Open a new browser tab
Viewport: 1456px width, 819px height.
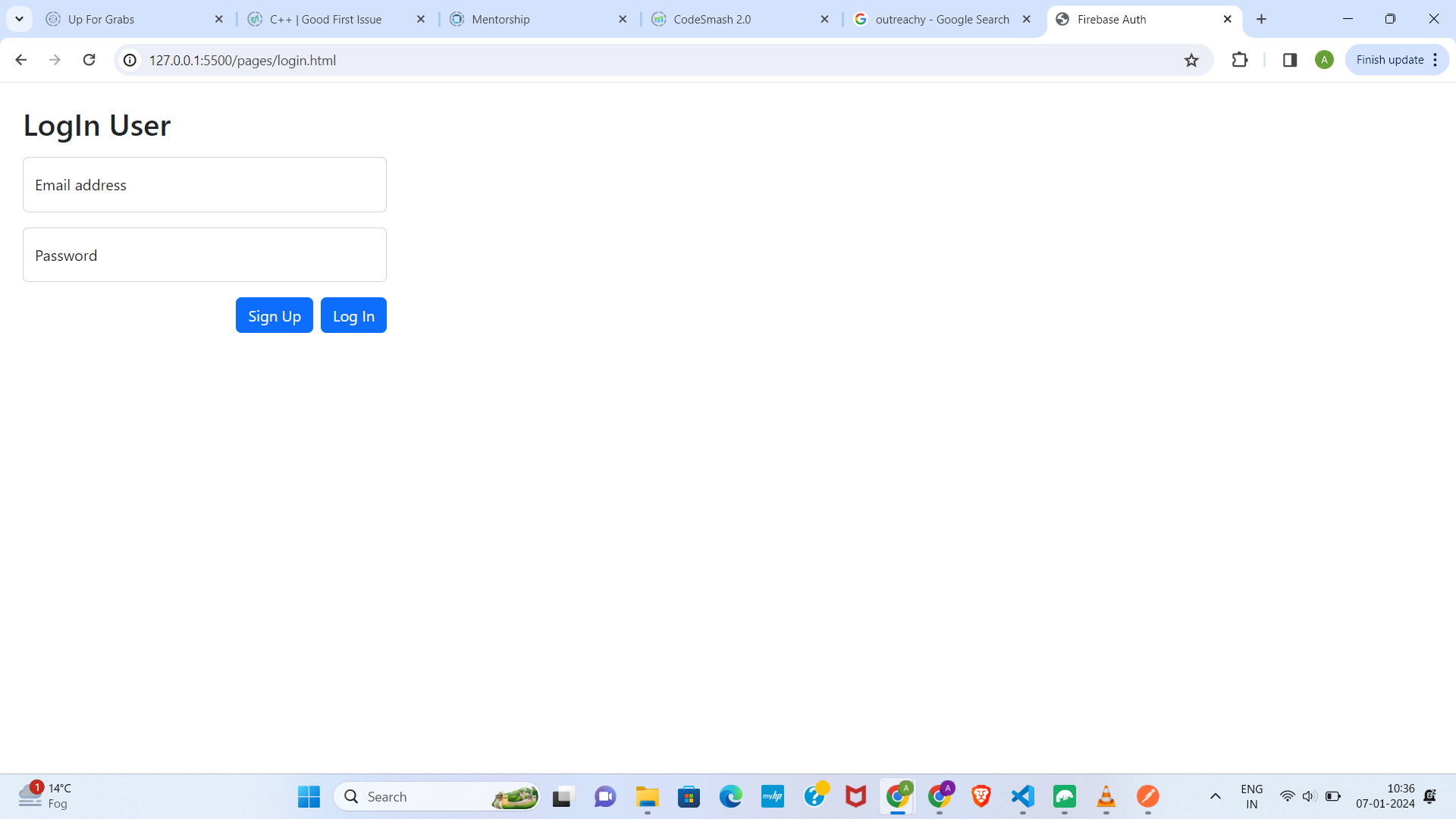1262,20
